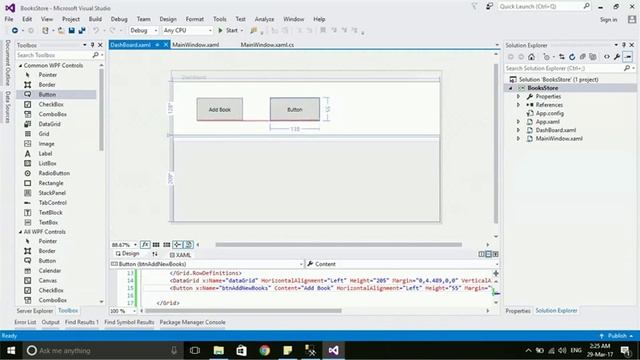Click the Save icon in the toolbar
The height and width of the screenshot is (360, 640).
pyautogui.click(x=71, y=30)
